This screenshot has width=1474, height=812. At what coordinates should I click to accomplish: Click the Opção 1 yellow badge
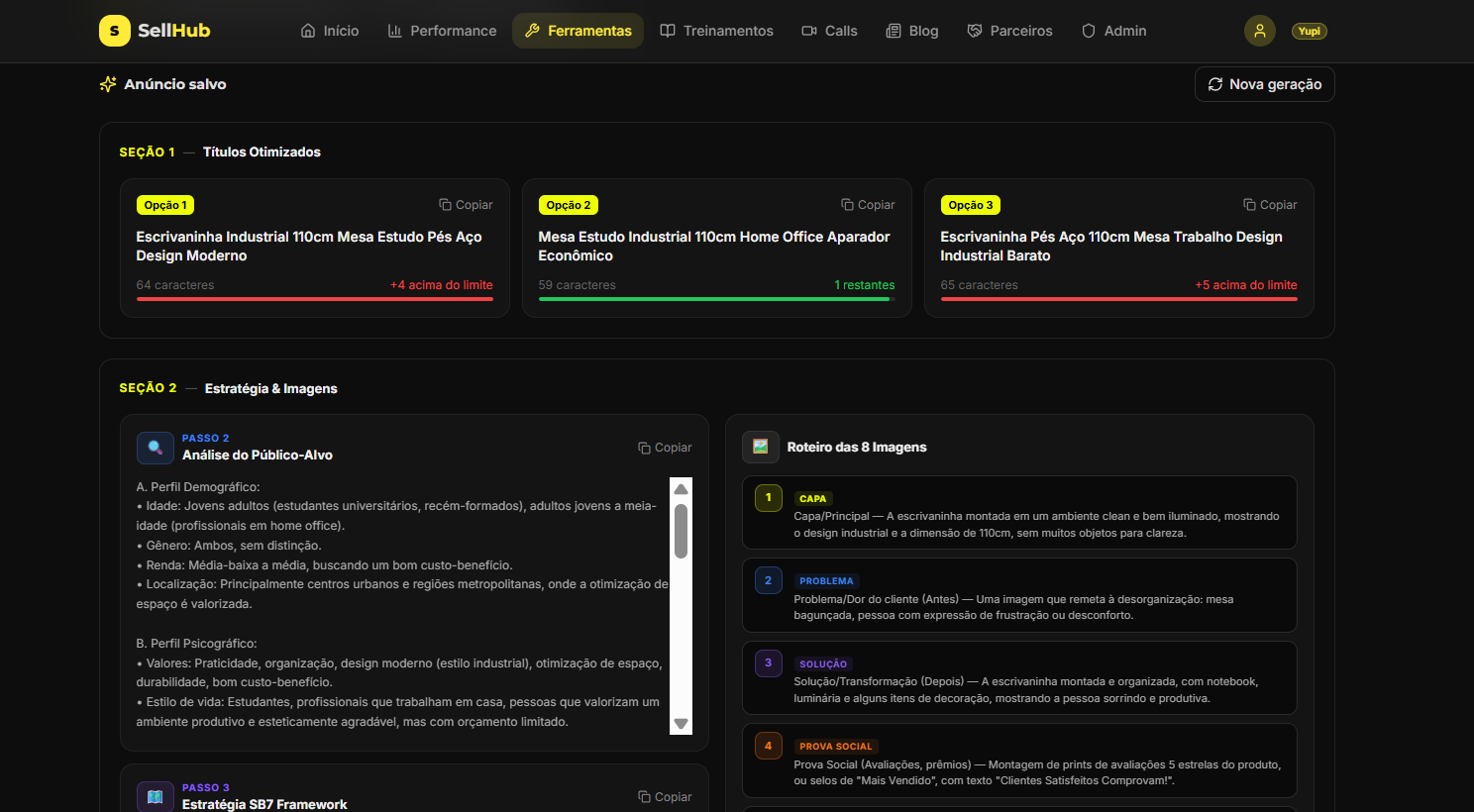(165, 205)
